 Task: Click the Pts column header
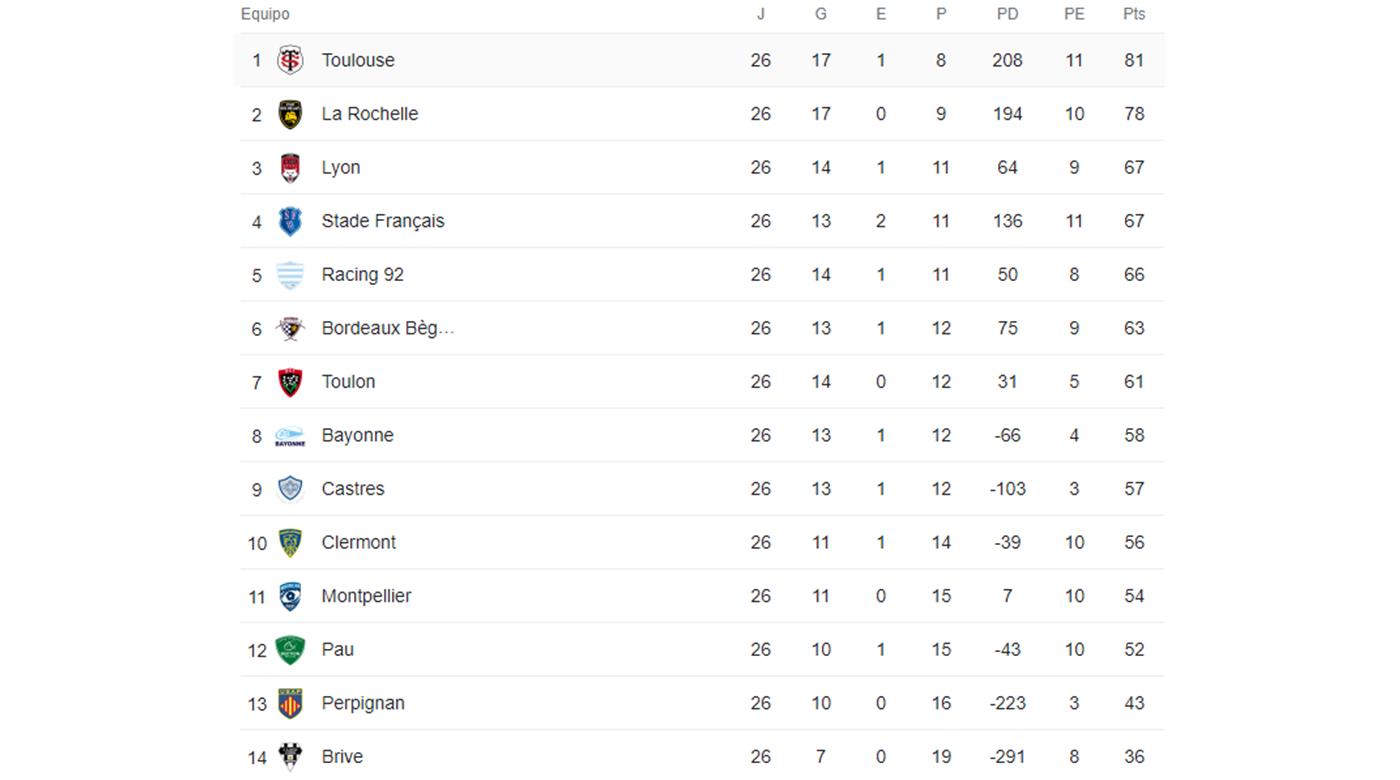coord(1134,14)
